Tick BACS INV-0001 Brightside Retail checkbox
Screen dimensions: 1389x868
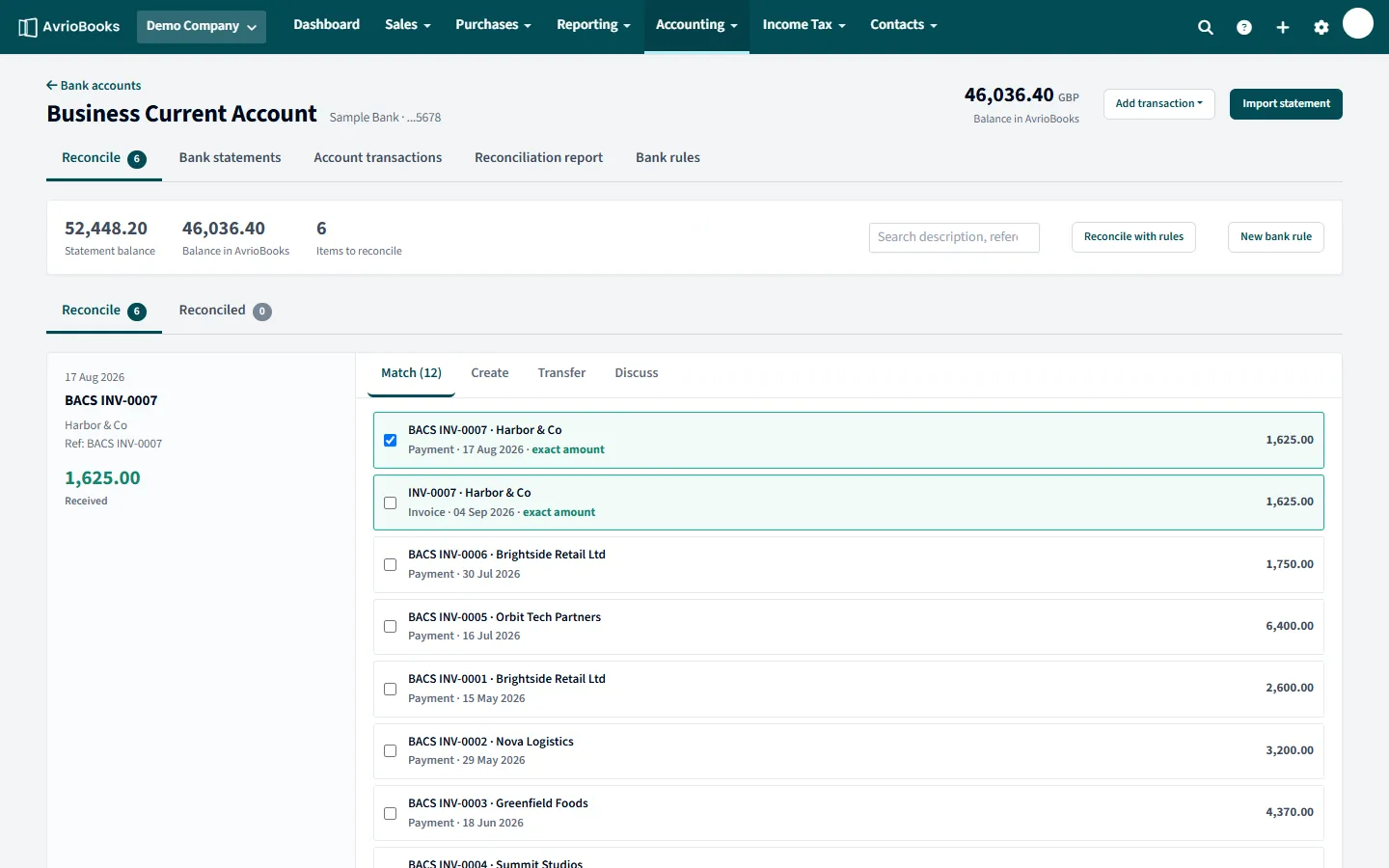click(390, 689)
